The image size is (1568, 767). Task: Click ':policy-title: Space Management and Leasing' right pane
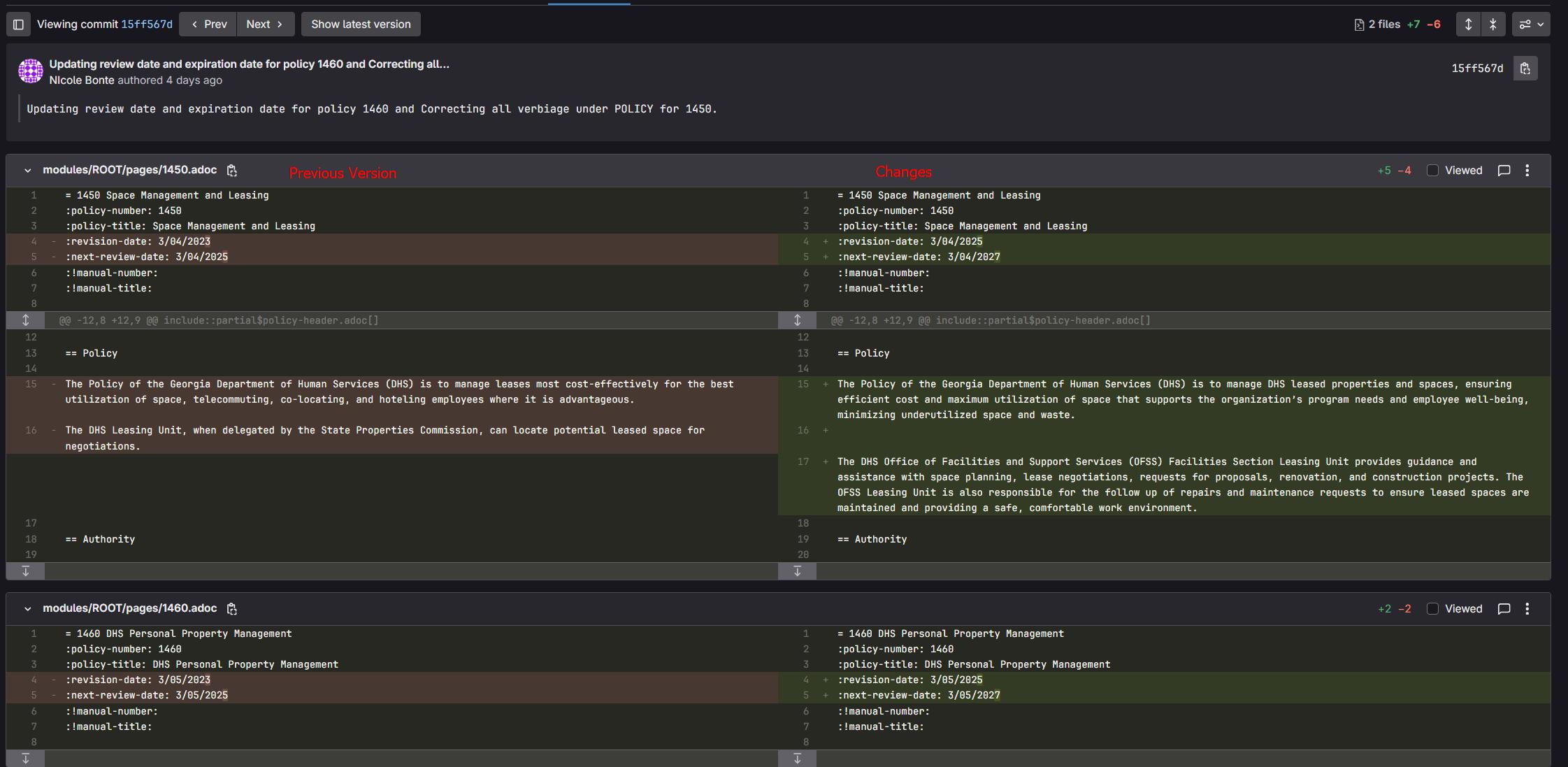pos(963,227)
